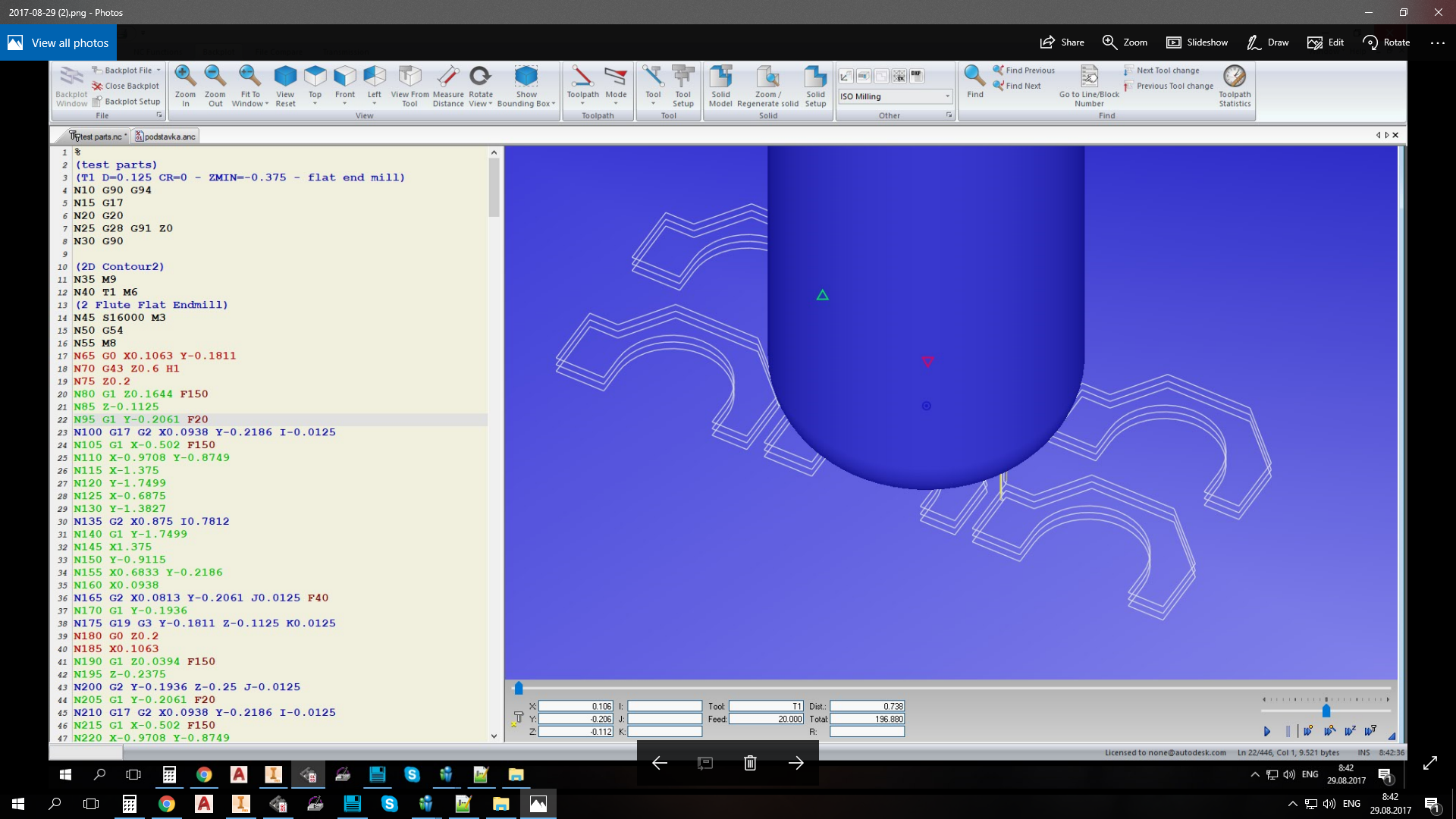Select line N95 G1 Y-0.2061 F20
Viewport: 1456px width, 819px height.
pyautogui.click(x=141, y=419)
